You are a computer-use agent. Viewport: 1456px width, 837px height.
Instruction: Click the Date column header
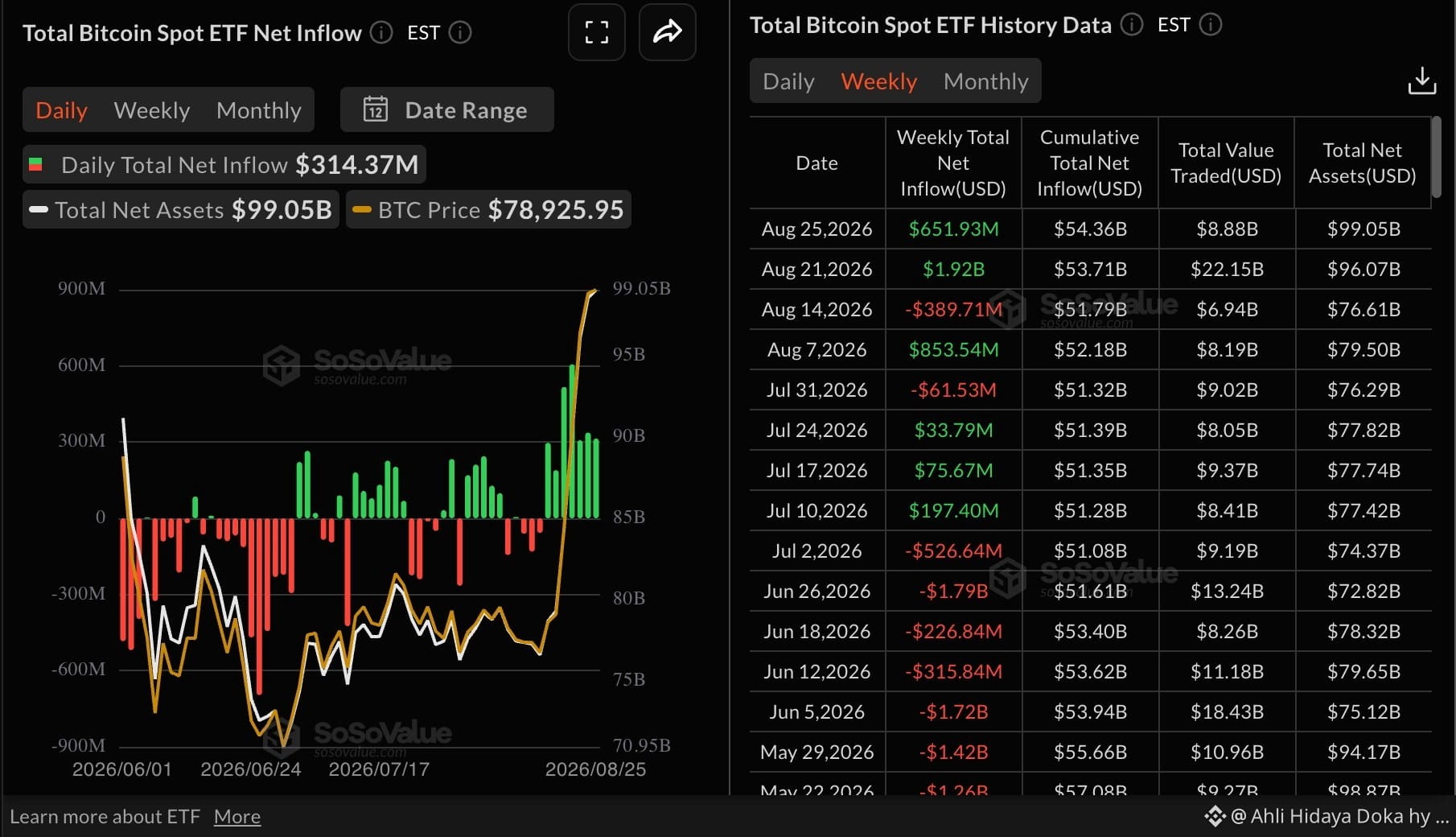[x=816, y=163]
